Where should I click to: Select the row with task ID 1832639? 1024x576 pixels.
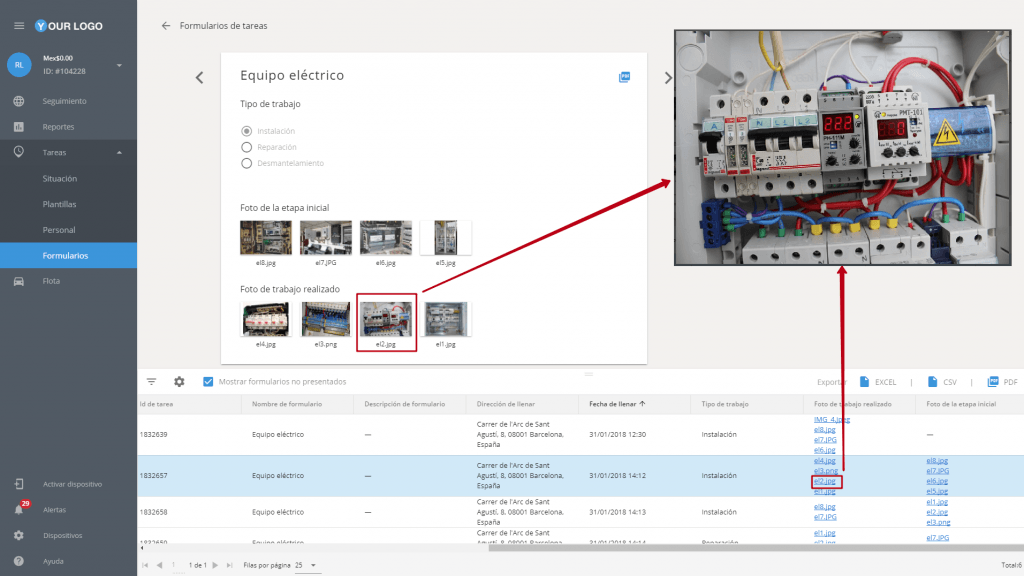(581, 434)
